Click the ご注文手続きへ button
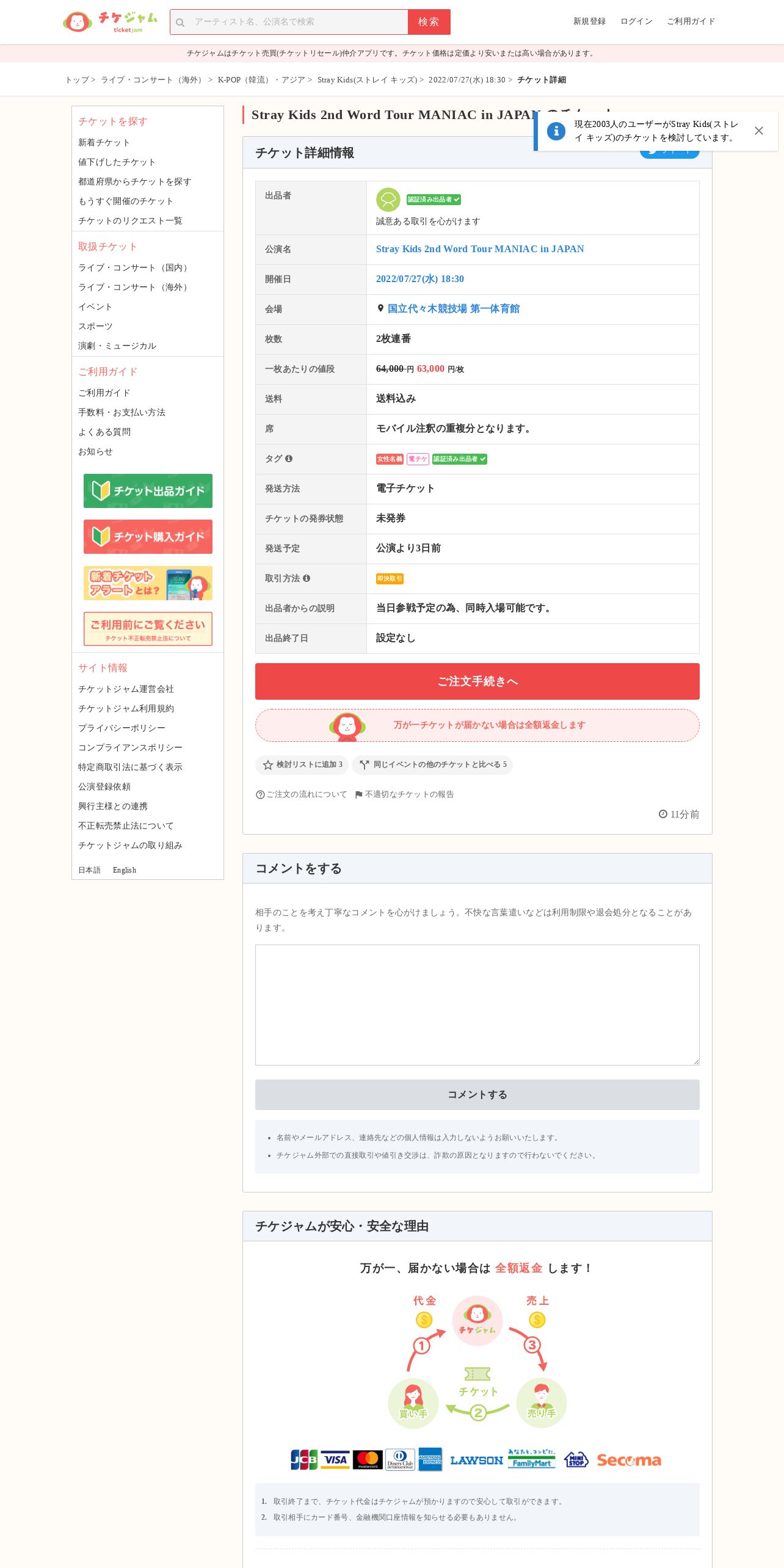784x1568 pixels. coord(477,681)
